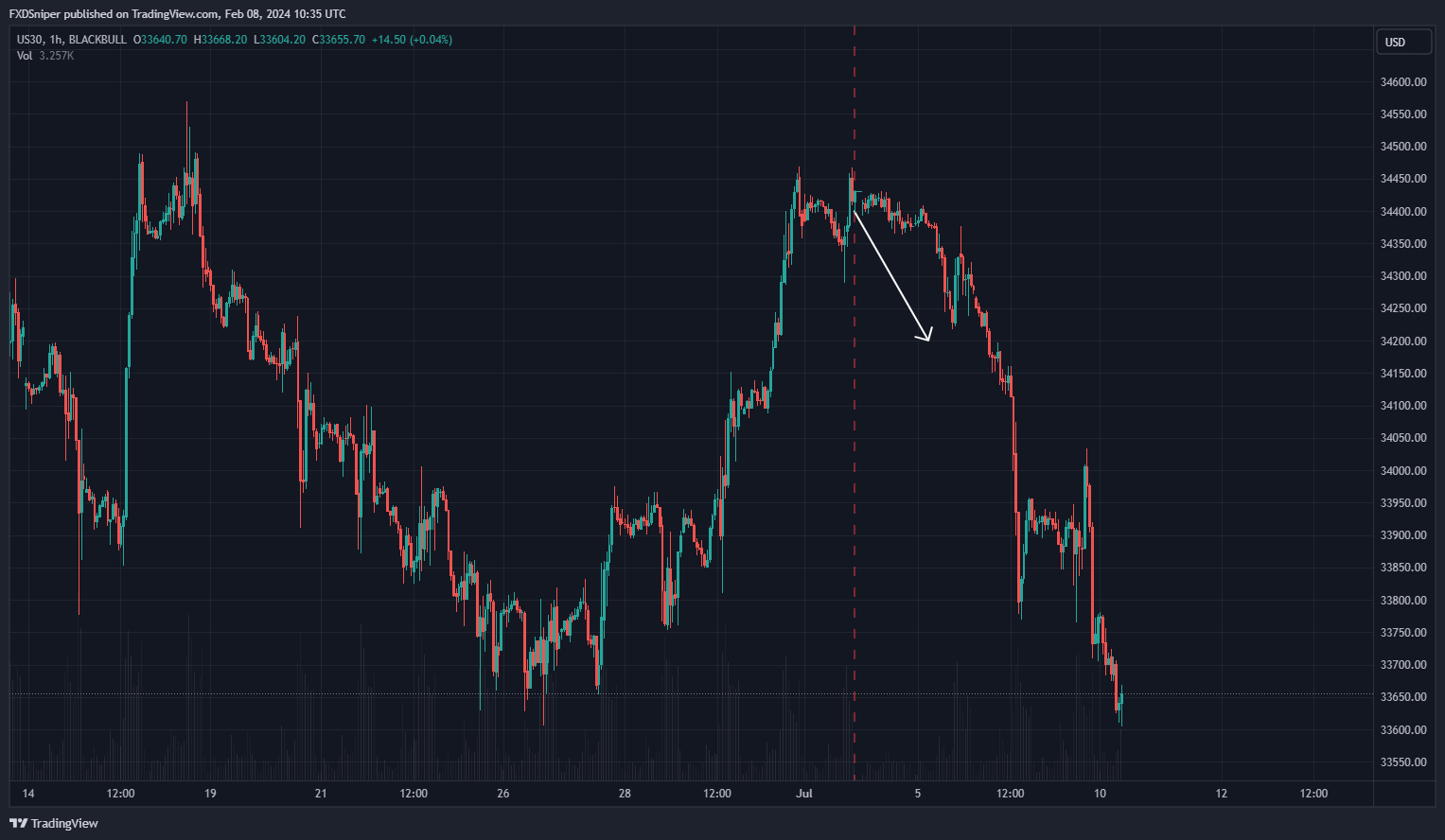Image resolution: width=1445 pixels, height=840 pixels.
Task: Click the white downward arrow head
Action: coord(927,335)
